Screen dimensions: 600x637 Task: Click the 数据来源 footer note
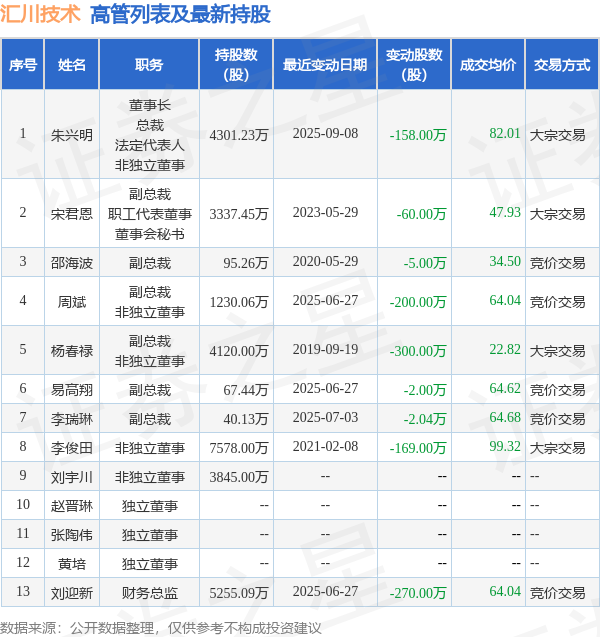pos(160,628)
